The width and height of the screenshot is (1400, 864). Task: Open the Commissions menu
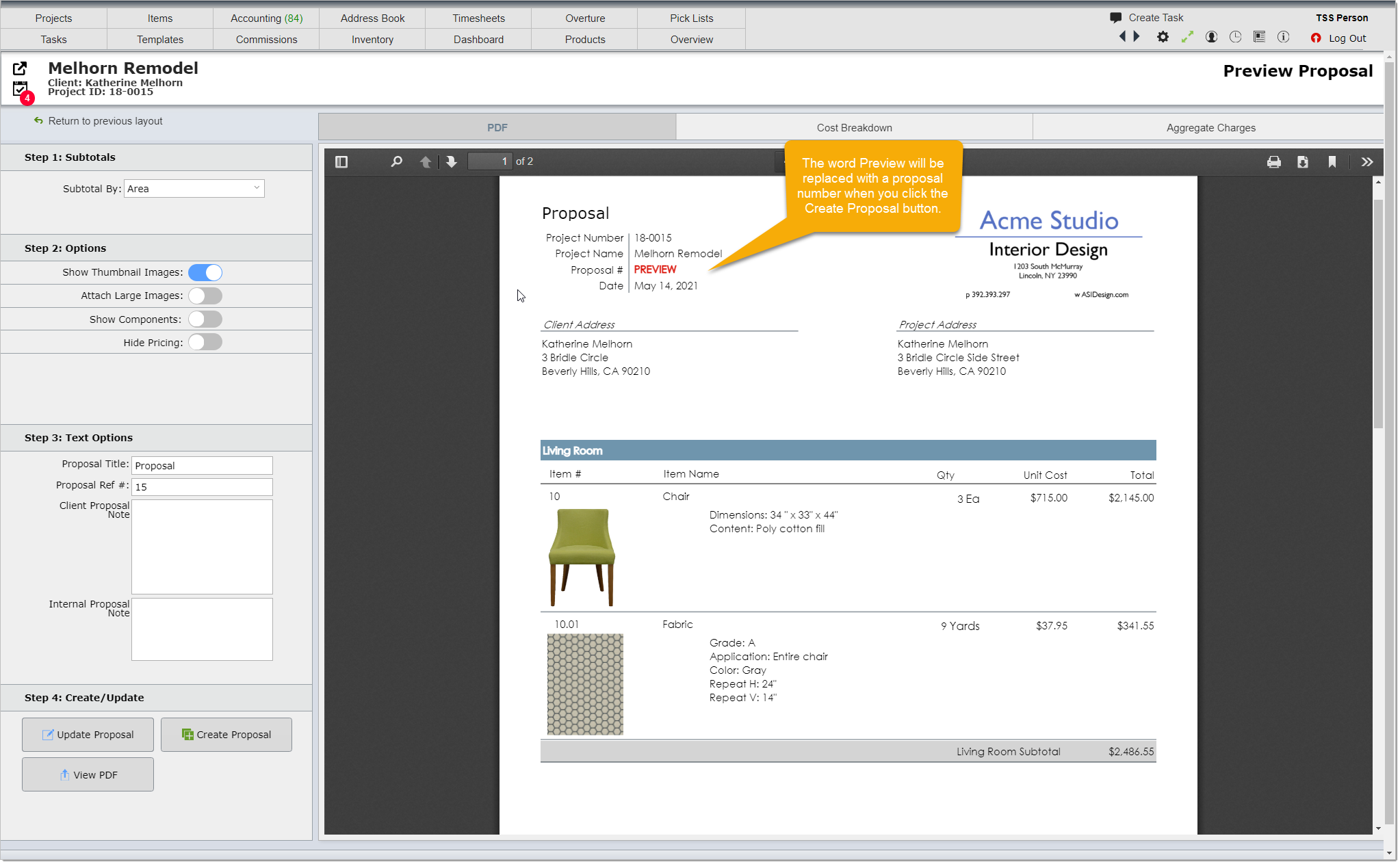tap(266, 39)
